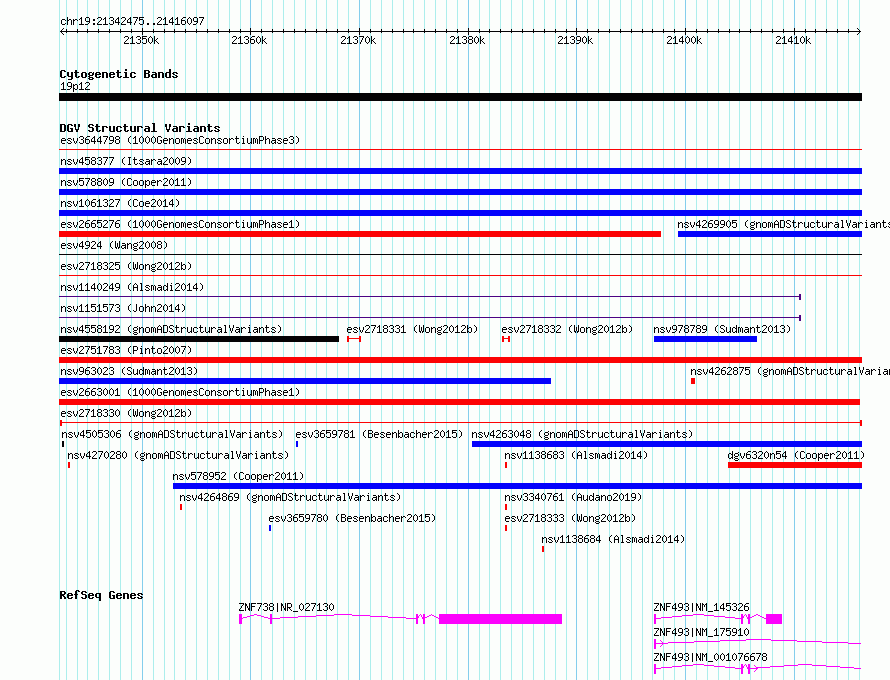Click the 21360k ruler position
This screenshot has height=680, width=890.
point(249,40)
